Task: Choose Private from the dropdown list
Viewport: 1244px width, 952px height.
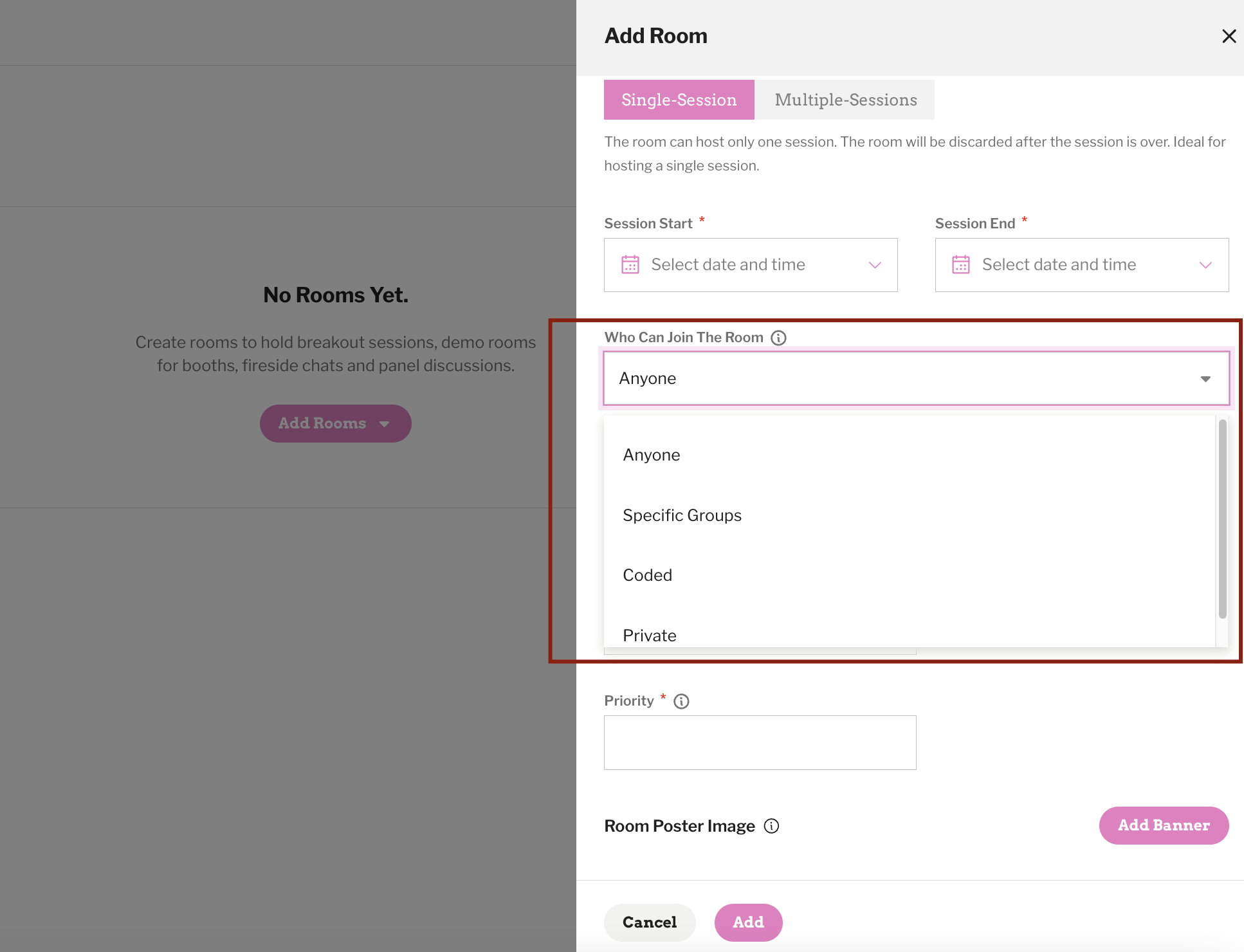Action: (910, 628)
